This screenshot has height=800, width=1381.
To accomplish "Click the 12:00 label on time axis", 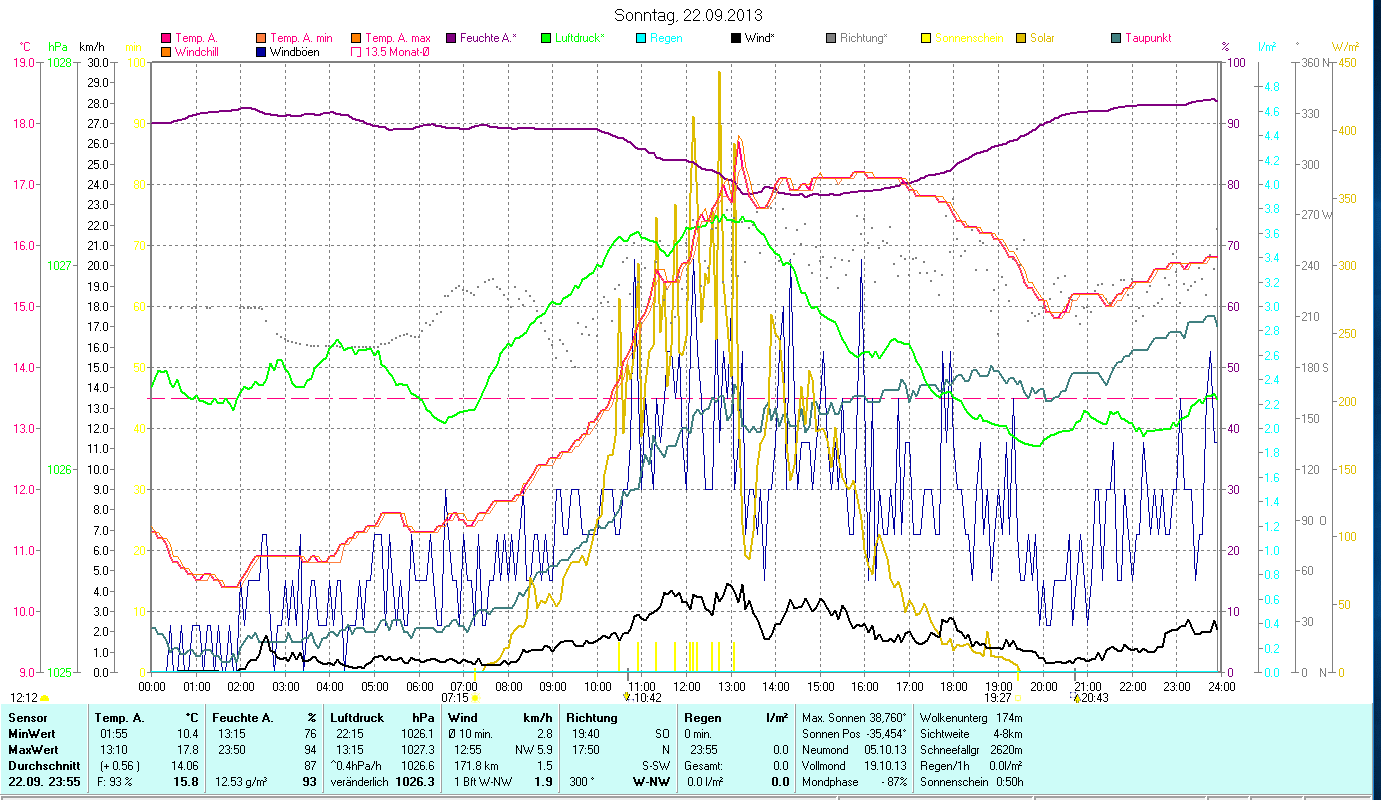I will tap(687, 686).
